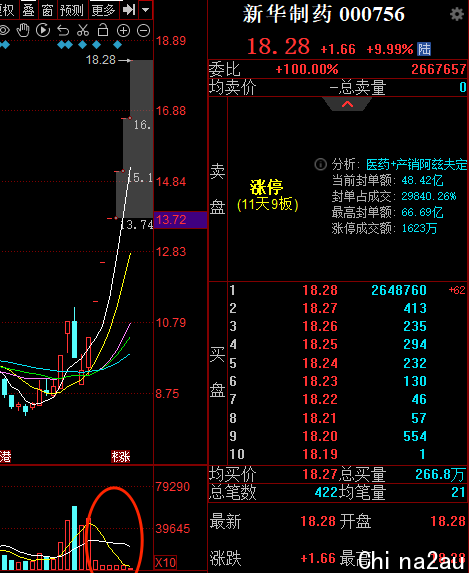
Task: Click the purple 13.72 price marker
Action: tap(181, 220)
